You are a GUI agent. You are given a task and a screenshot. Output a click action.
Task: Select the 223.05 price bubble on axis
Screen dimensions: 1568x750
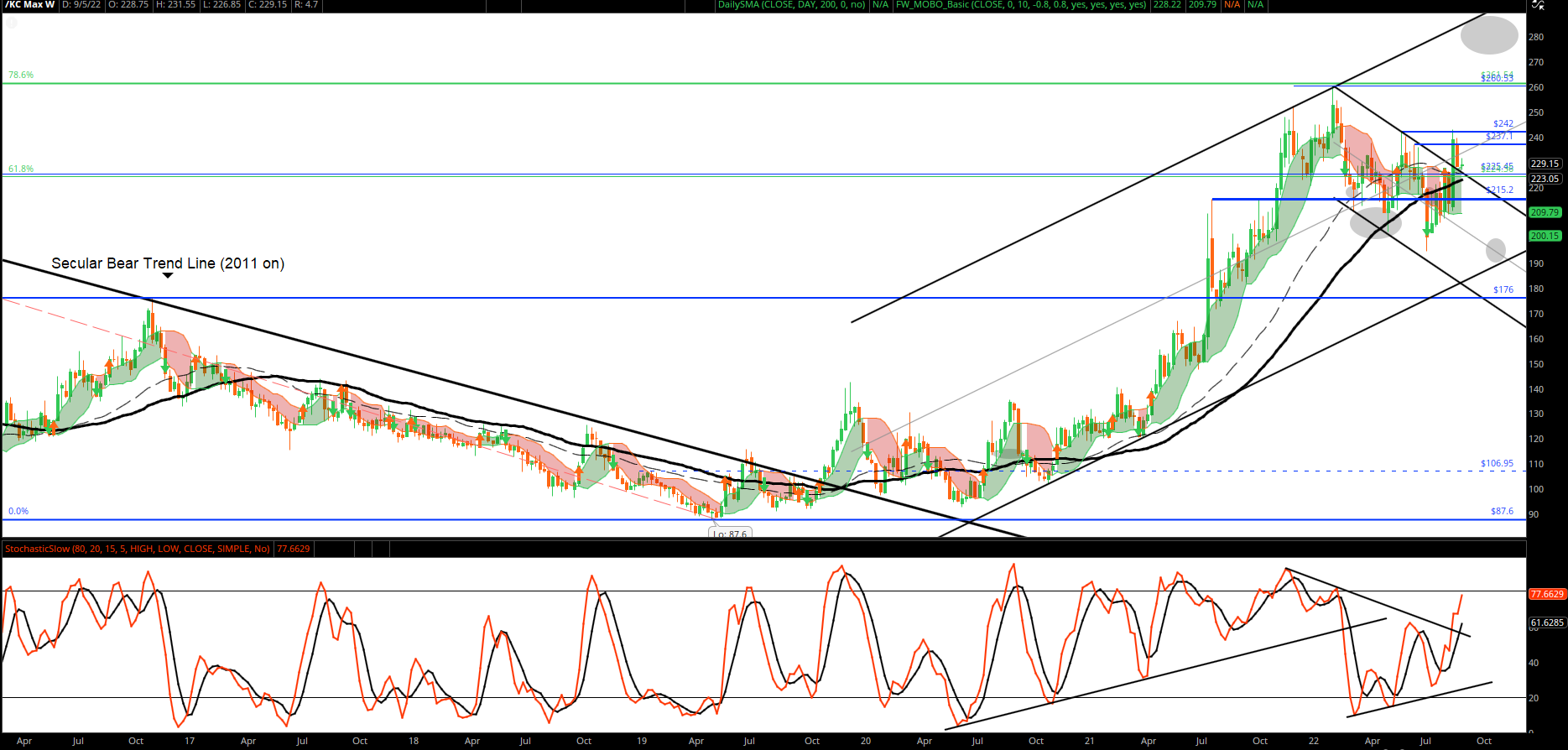(x=1545, y=179)
